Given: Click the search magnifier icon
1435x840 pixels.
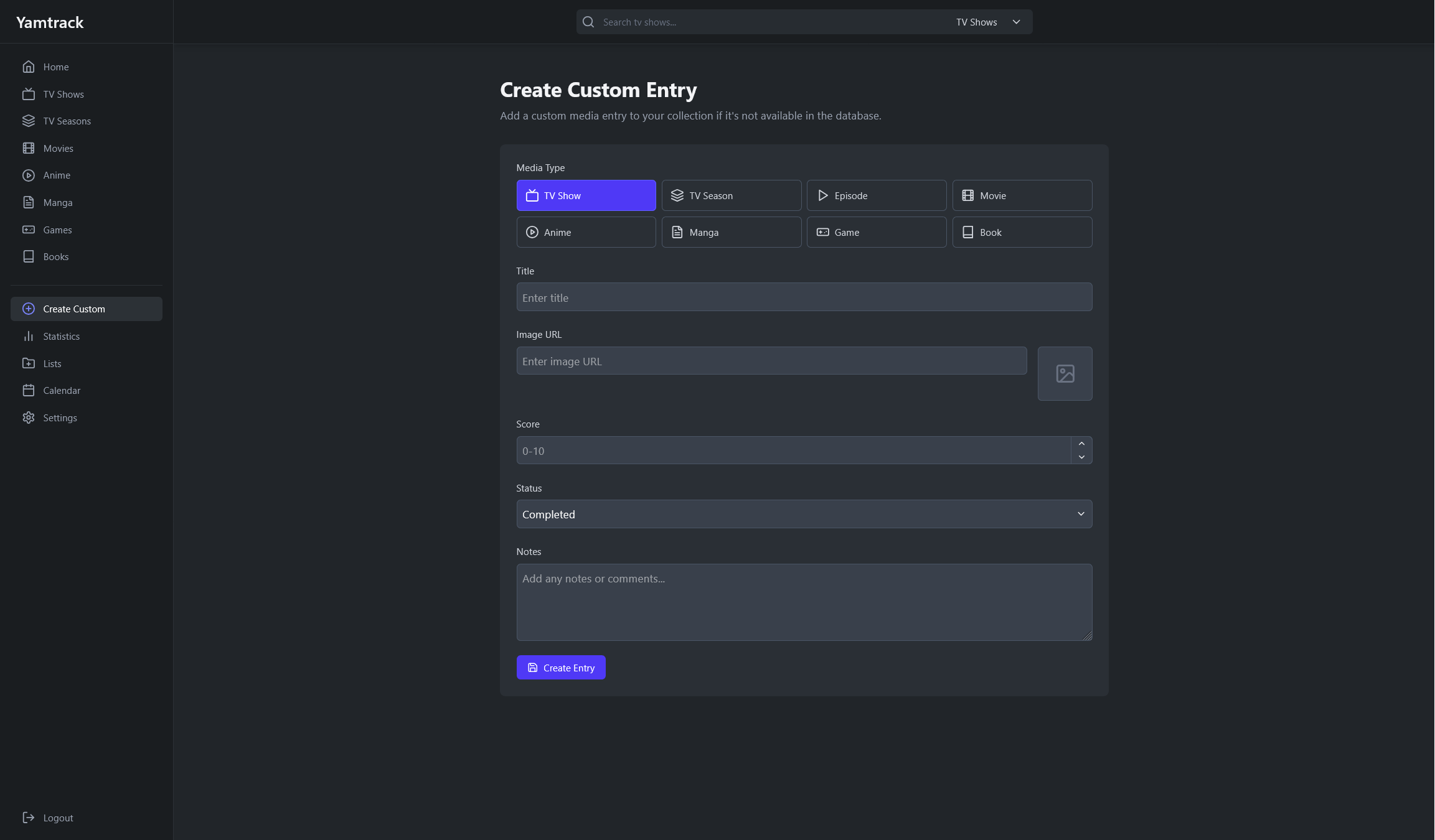Looking at the screenshot, I should pos(588,22).
